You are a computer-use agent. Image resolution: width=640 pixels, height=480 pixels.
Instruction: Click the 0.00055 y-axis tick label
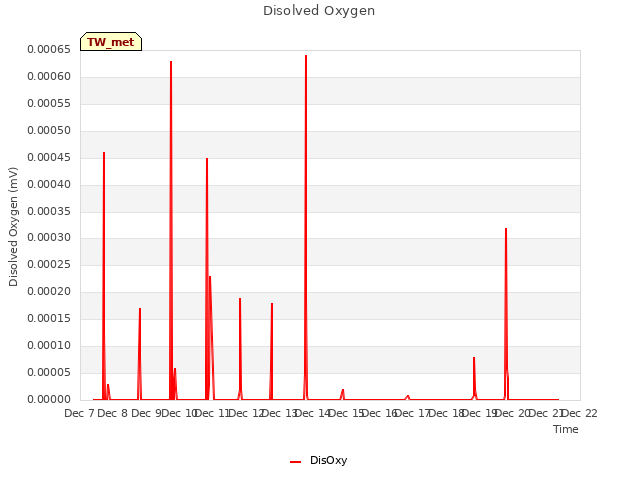pos(49,104)
